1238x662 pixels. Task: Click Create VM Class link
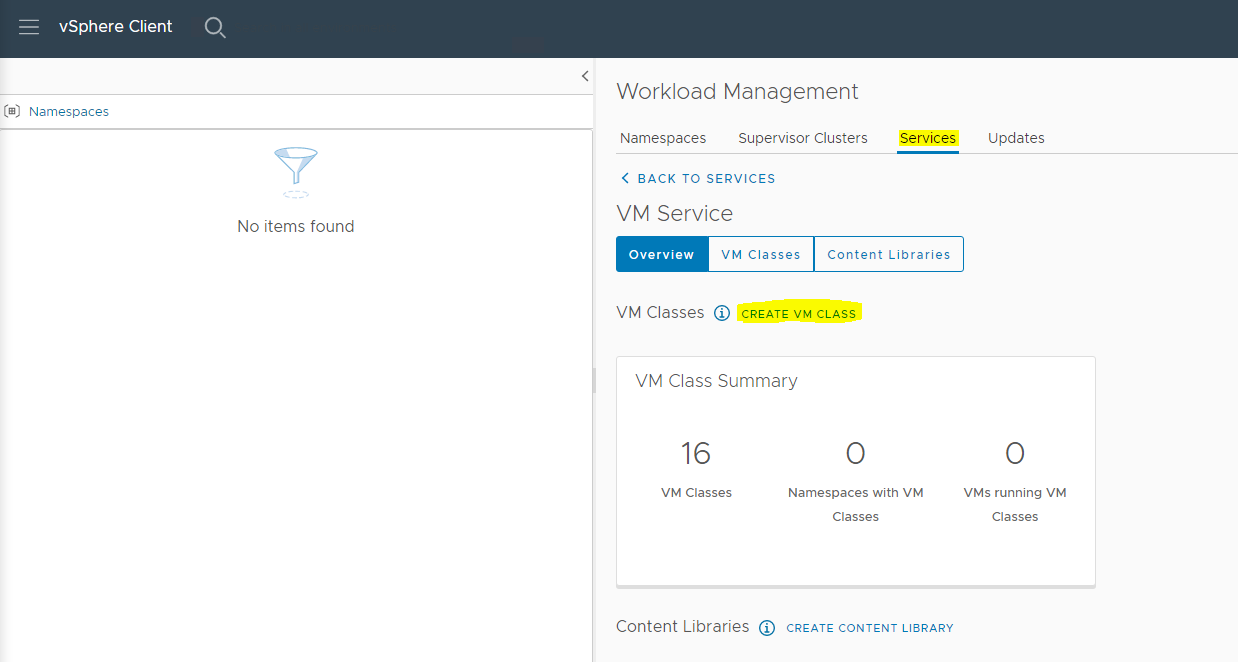799,313
